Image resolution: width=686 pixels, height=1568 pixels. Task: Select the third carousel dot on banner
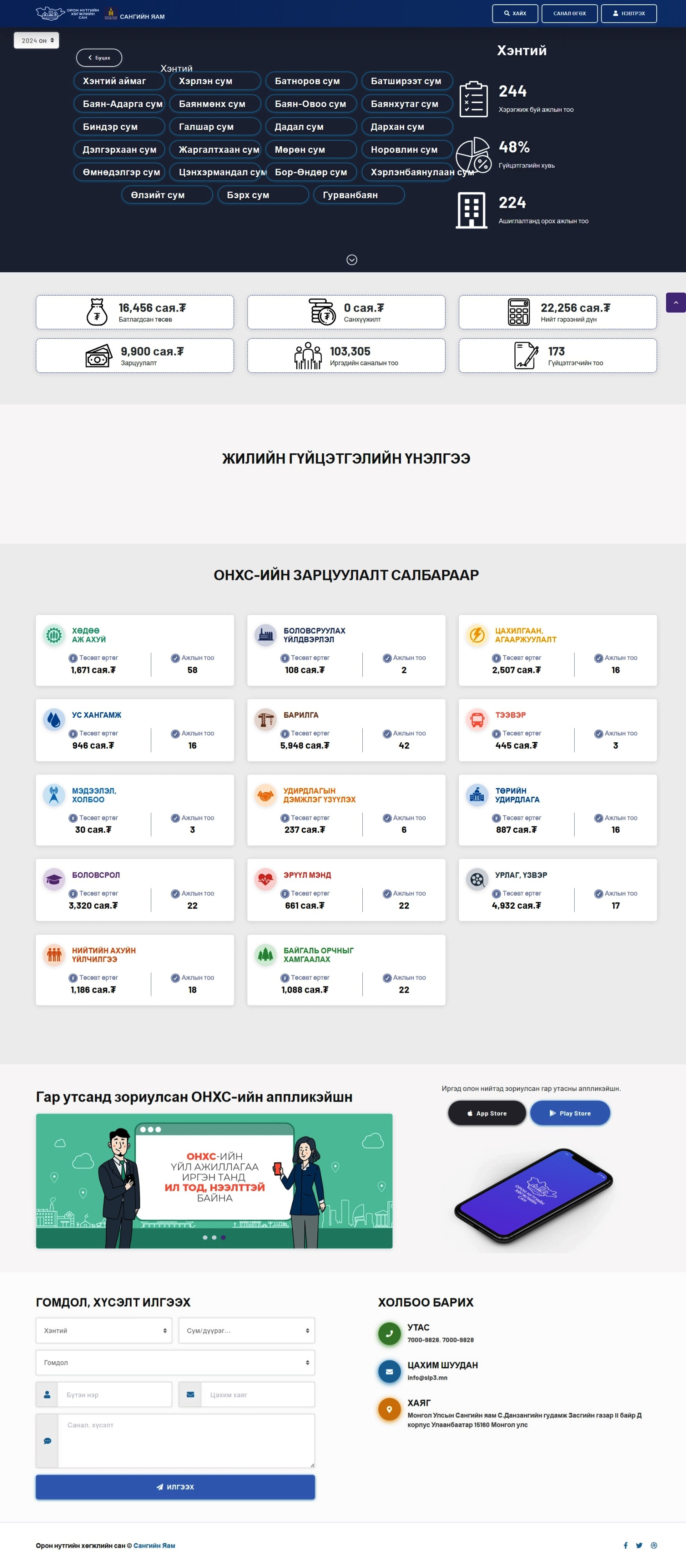pyautogui.click(x=223, y=1237)
